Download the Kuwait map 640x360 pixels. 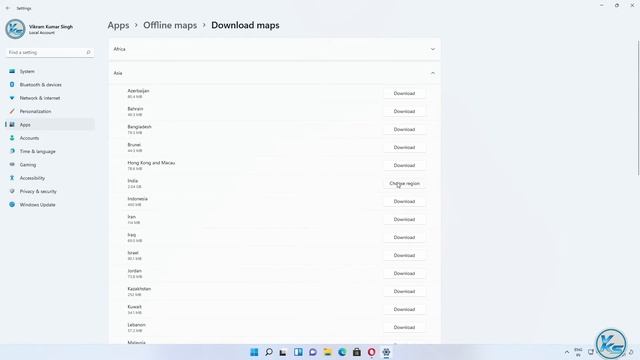(x=404, y=309)
